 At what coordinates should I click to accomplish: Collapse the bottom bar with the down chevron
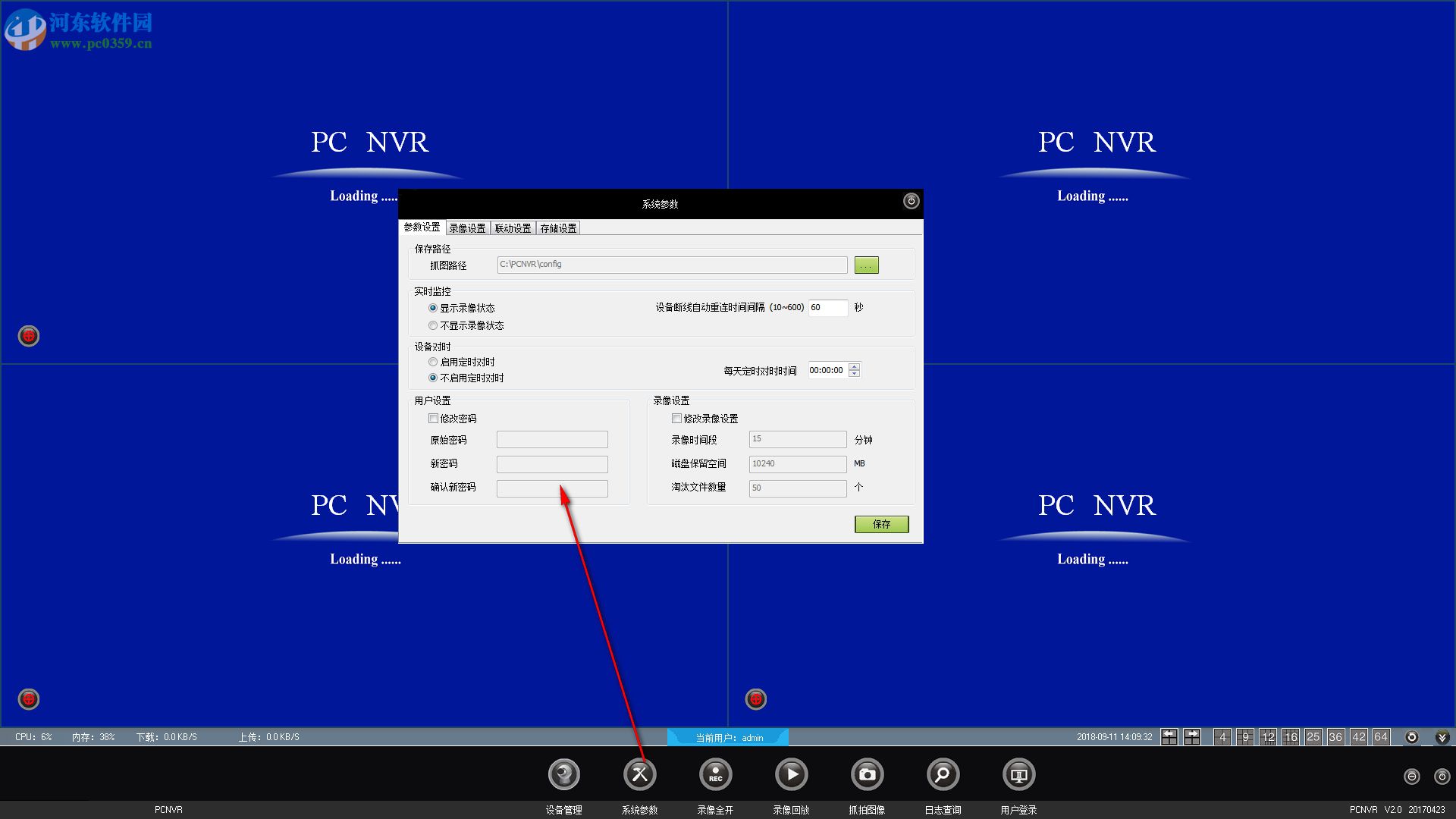coord(1440,736)
